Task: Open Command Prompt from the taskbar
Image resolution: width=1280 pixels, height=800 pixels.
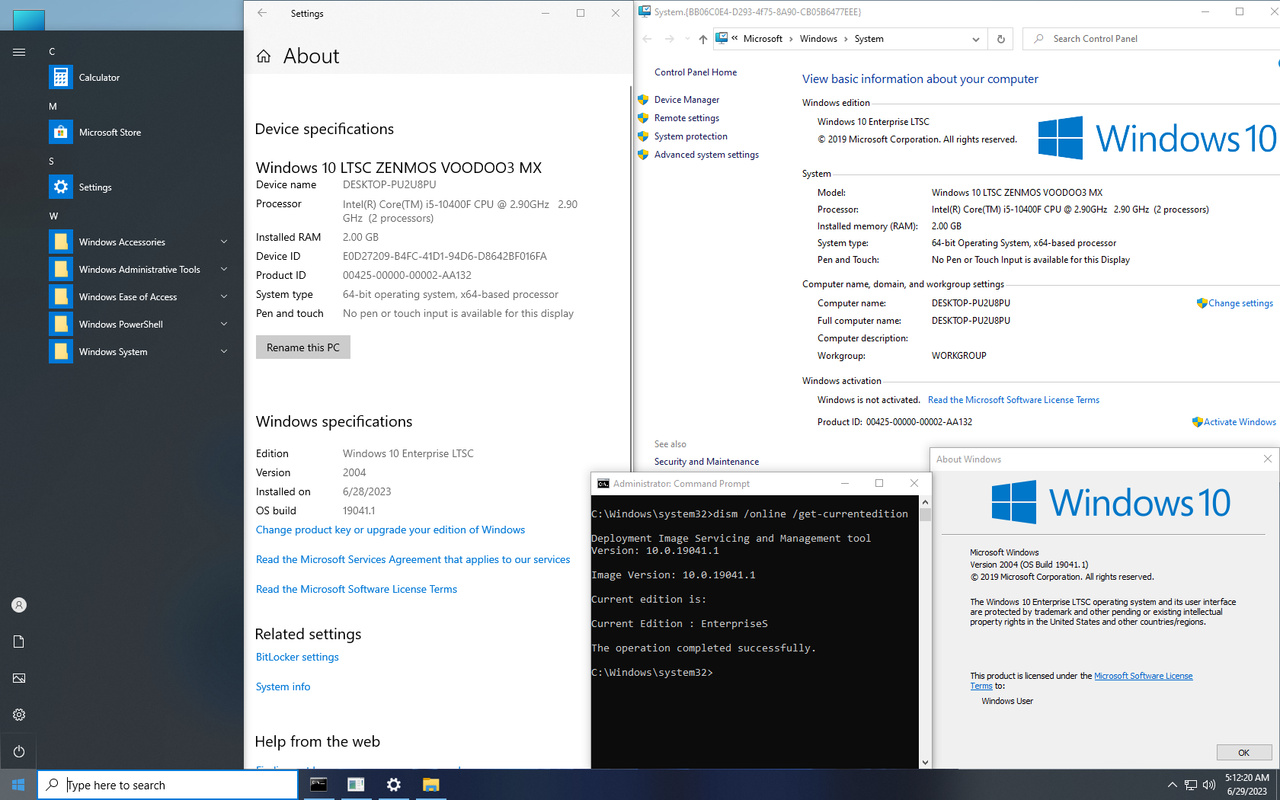Action: [318, 785]
